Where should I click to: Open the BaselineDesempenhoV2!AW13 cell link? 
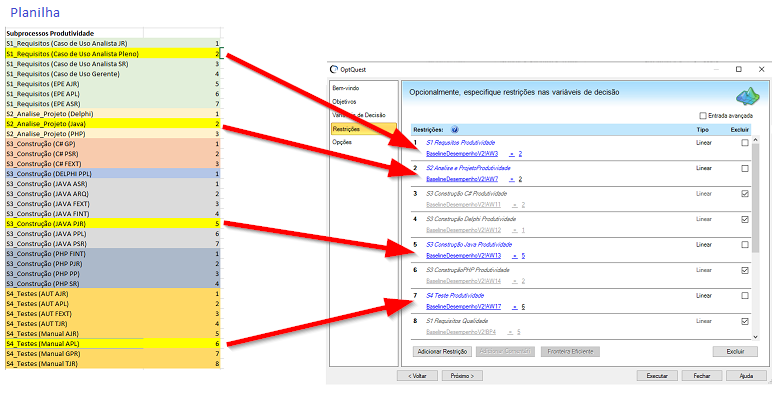point(464,256)
